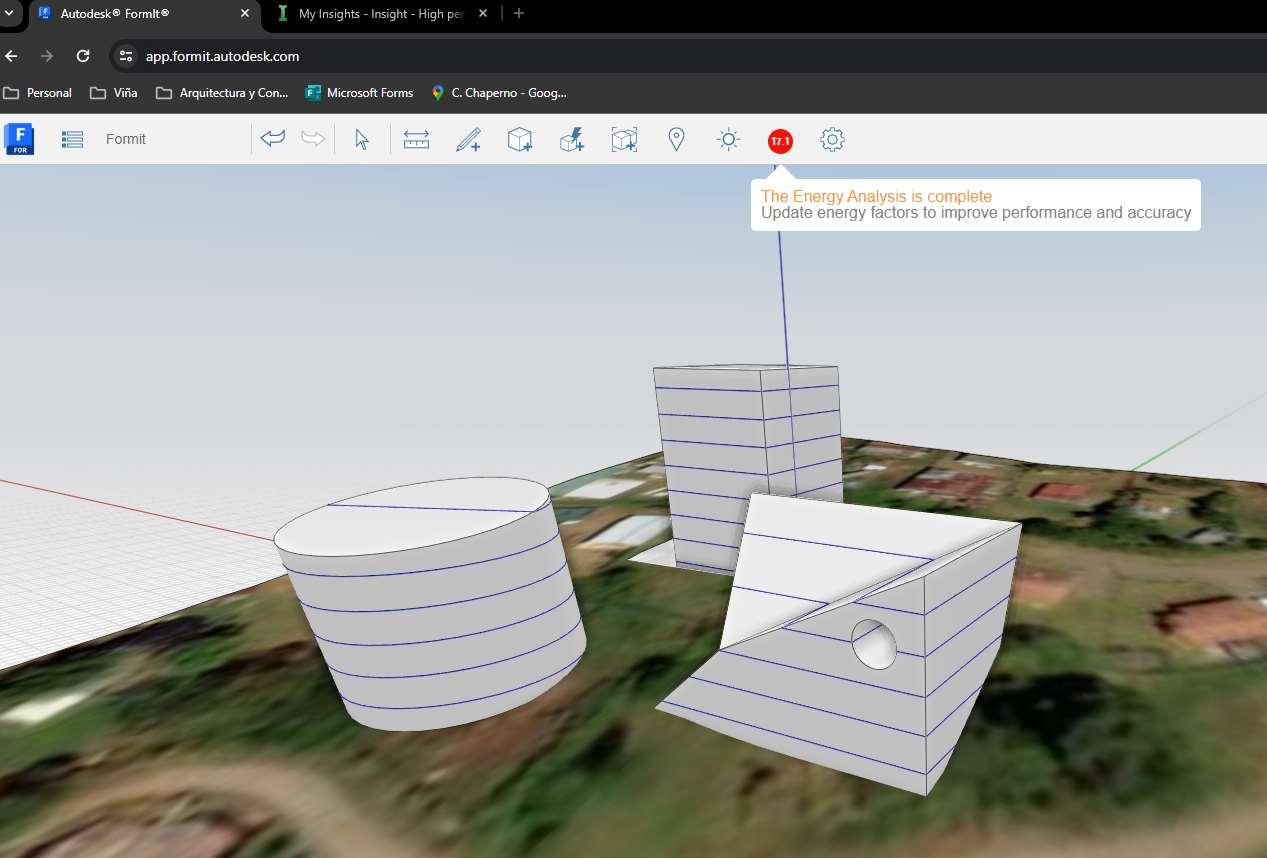
Task: Open the Sketch pencil tool
Action: click(468, 140)
